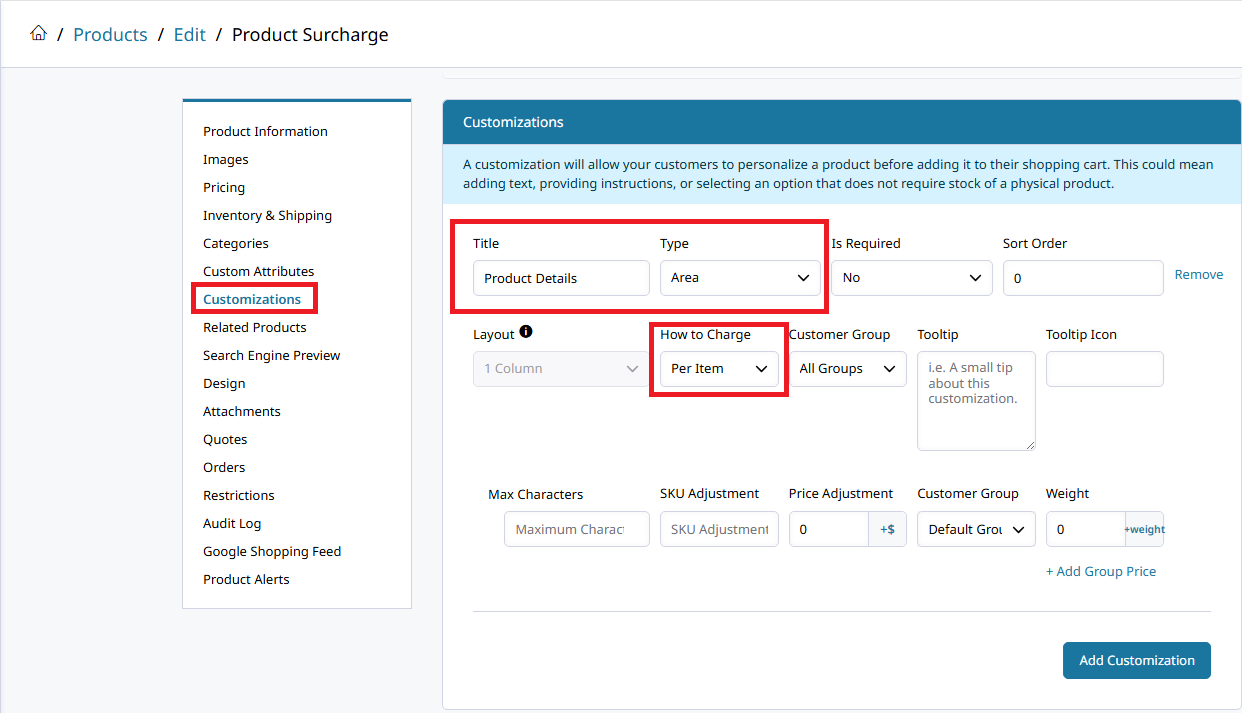Go to Inventory & Shipping section
Viewport: 1242px width, 713px height.
(267, 215)
